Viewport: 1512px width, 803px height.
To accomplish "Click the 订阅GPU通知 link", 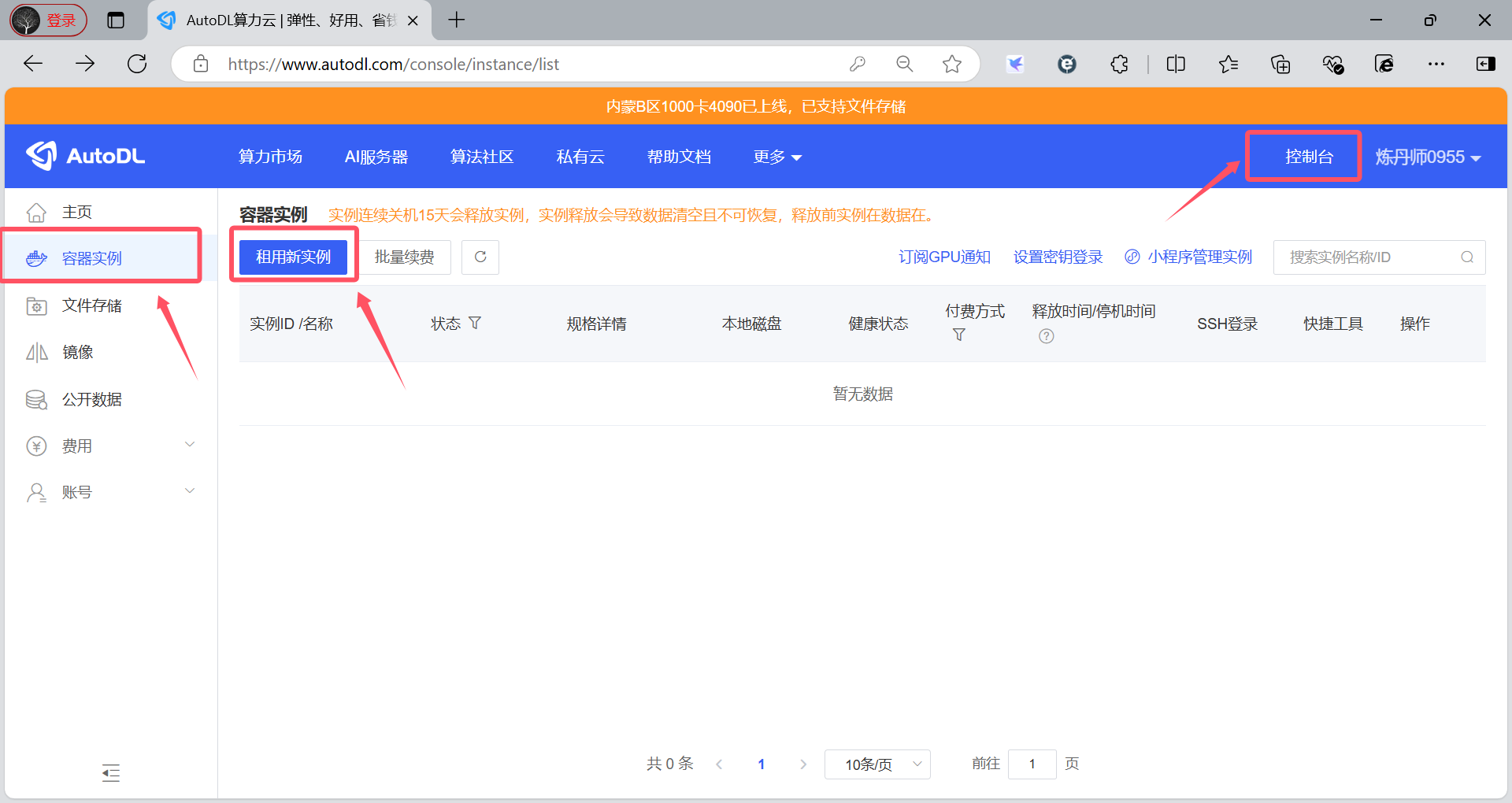I will (944, 257).
